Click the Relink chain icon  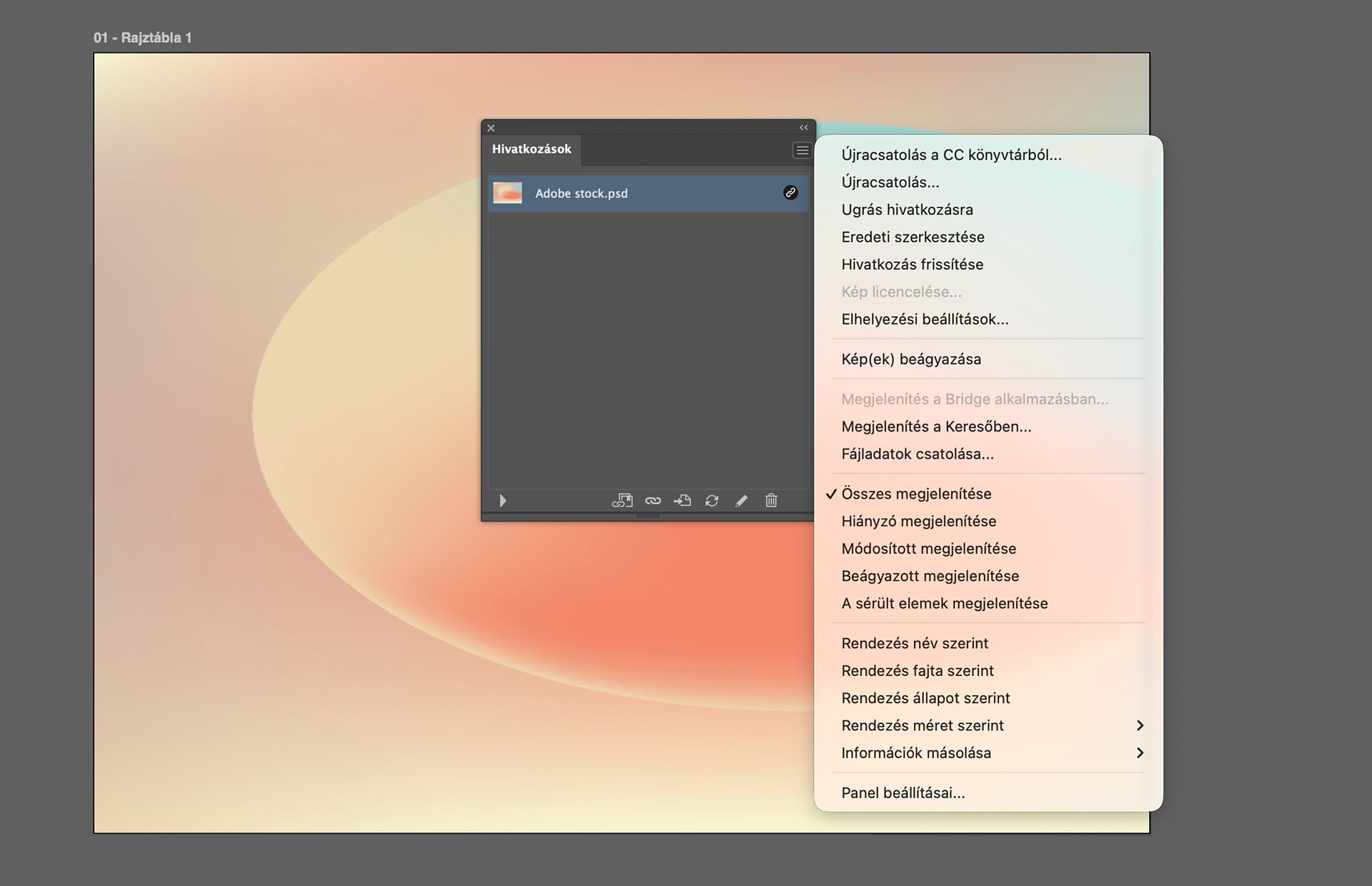(653, 501)
